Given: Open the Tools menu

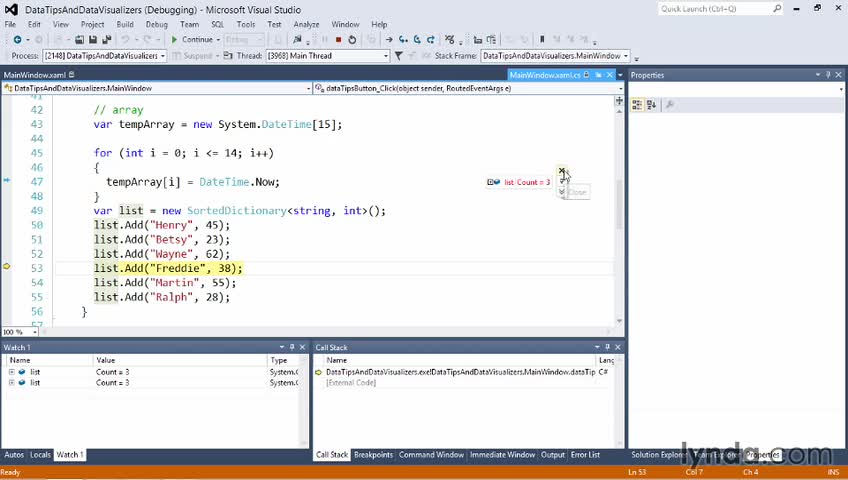Looking at the screenshot, I should coord(246,24).
